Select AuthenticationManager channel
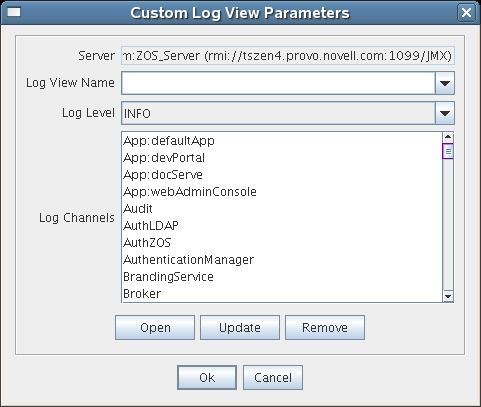Image resolution: width=481 pixels, height=407 pixels. (282, 260)
